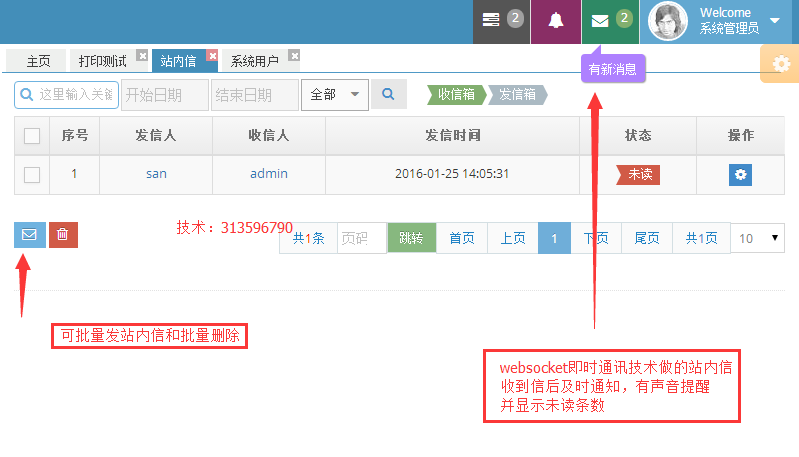The image size is (799, 457).
Task: Click the 有新消息 tooltip bubble
Action: click(x=613, y=68)
